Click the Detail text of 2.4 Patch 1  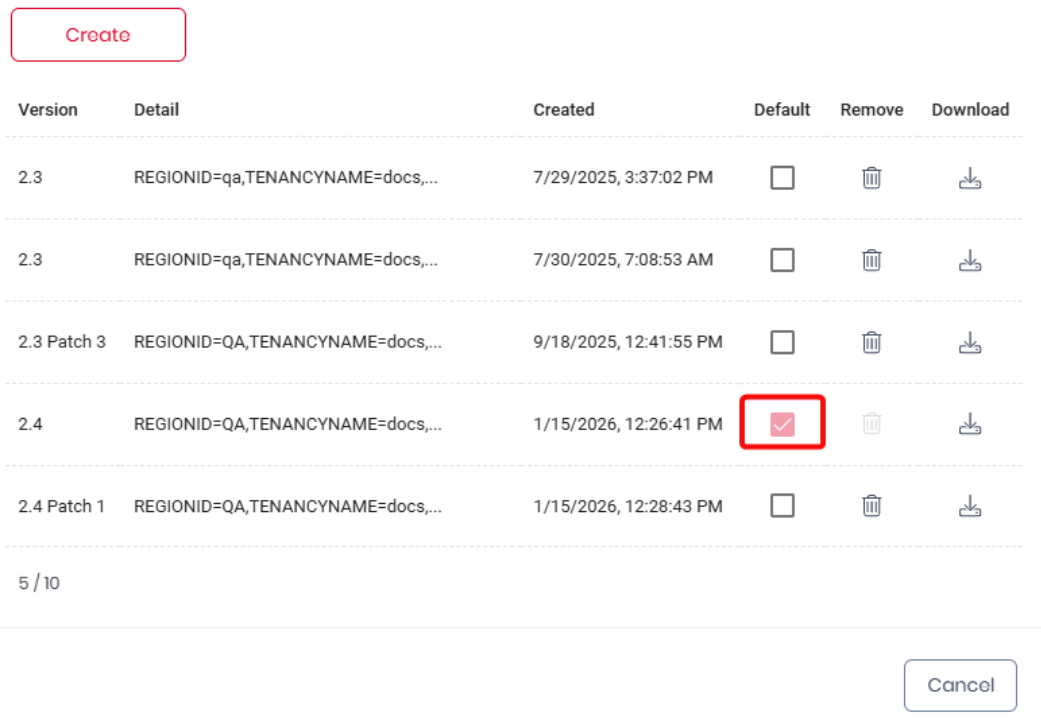287,506
